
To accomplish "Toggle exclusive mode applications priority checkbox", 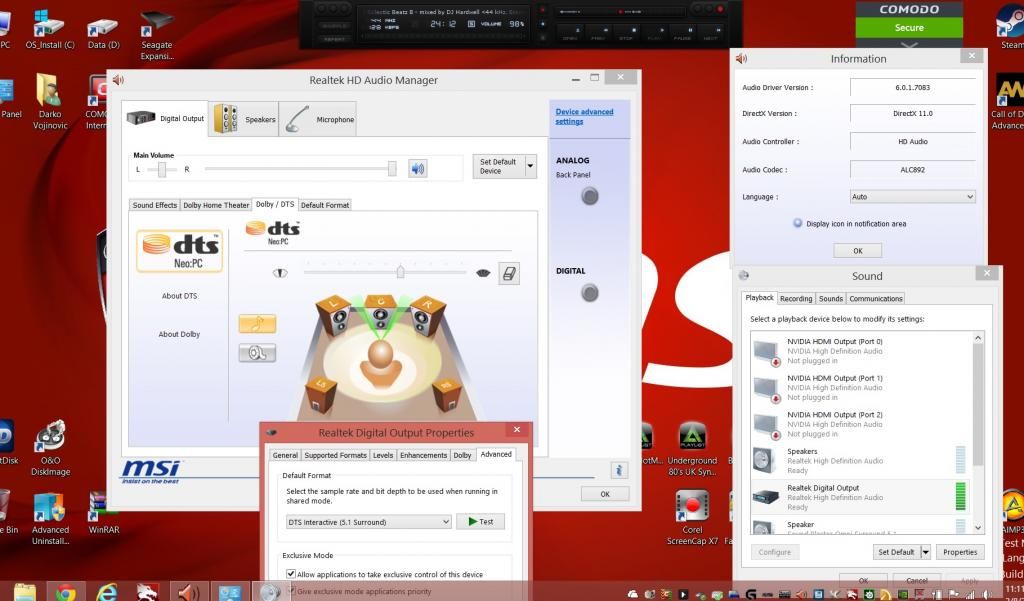I will (291, 591).
